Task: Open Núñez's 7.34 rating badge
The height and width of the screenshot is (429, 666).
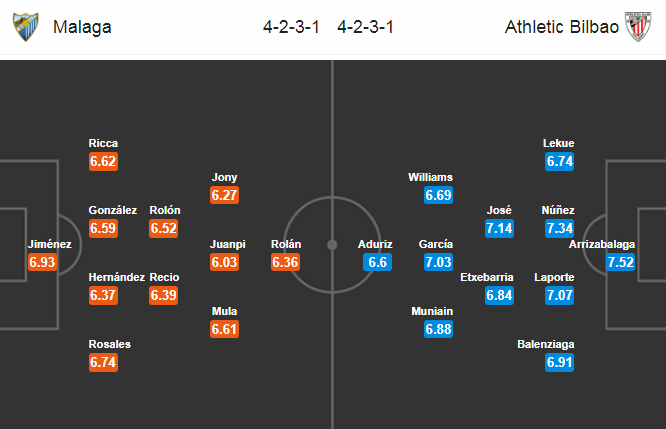Action: point(560,229)
